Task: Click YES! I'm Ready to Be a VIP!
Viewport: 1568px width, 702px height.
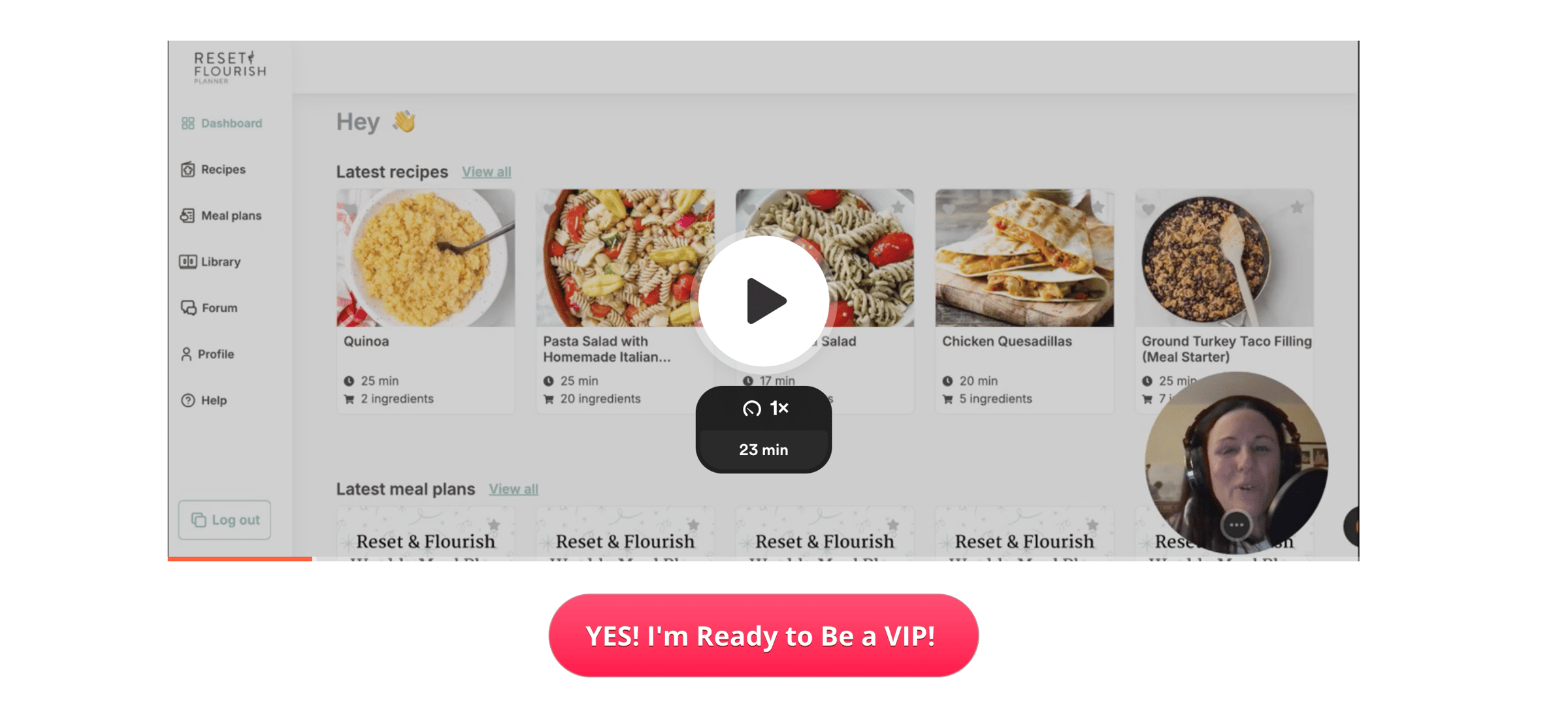Action: (x=763, y=635)
